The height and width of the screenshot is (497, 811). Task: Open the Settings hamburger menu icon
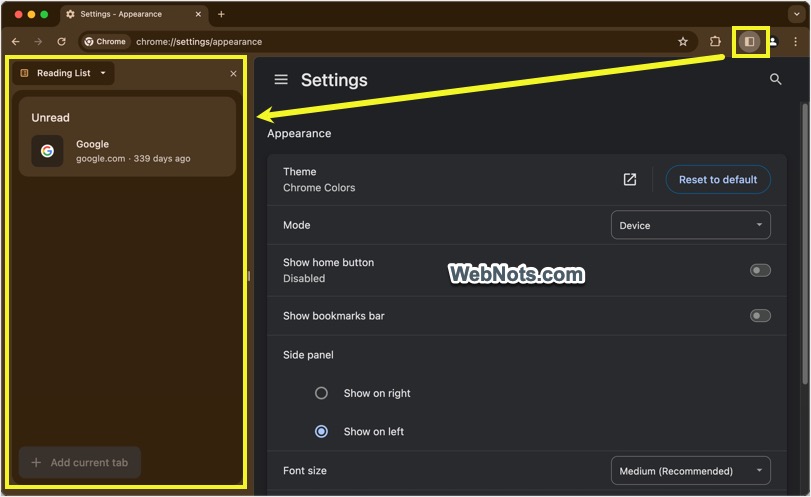281,80
